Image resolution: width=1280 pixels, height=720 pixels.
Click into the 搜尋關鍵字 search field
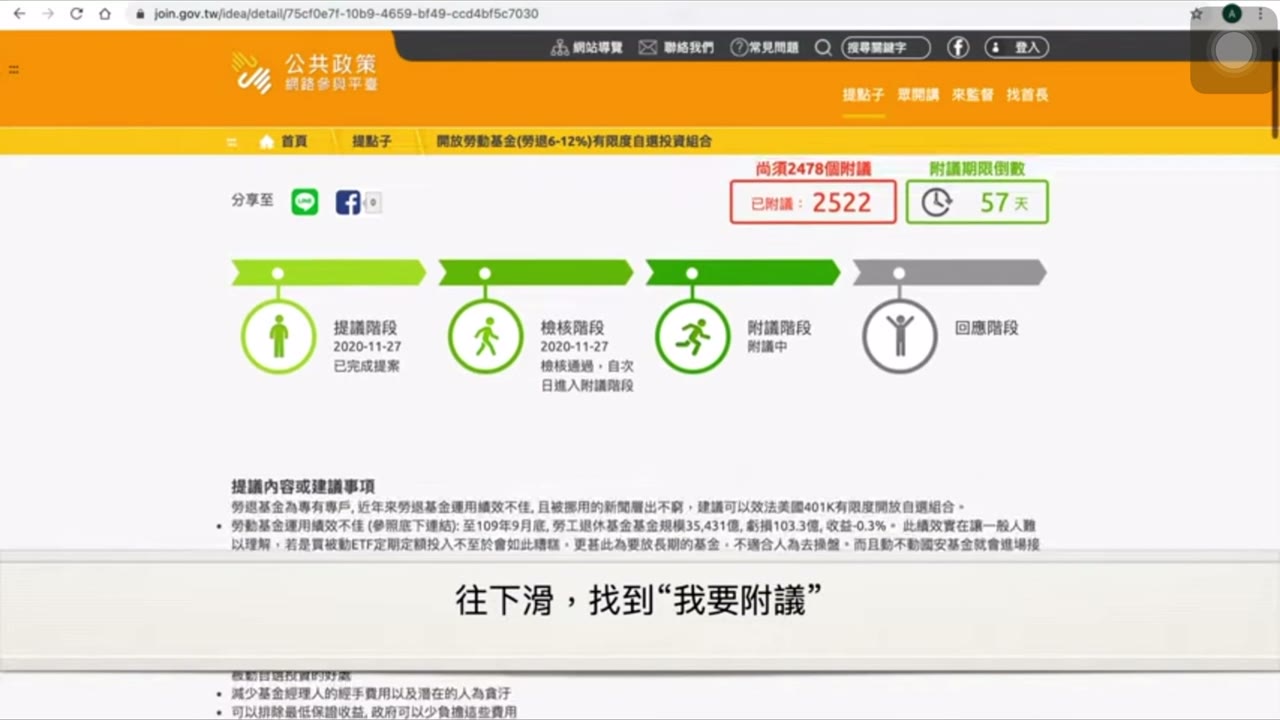886,47
